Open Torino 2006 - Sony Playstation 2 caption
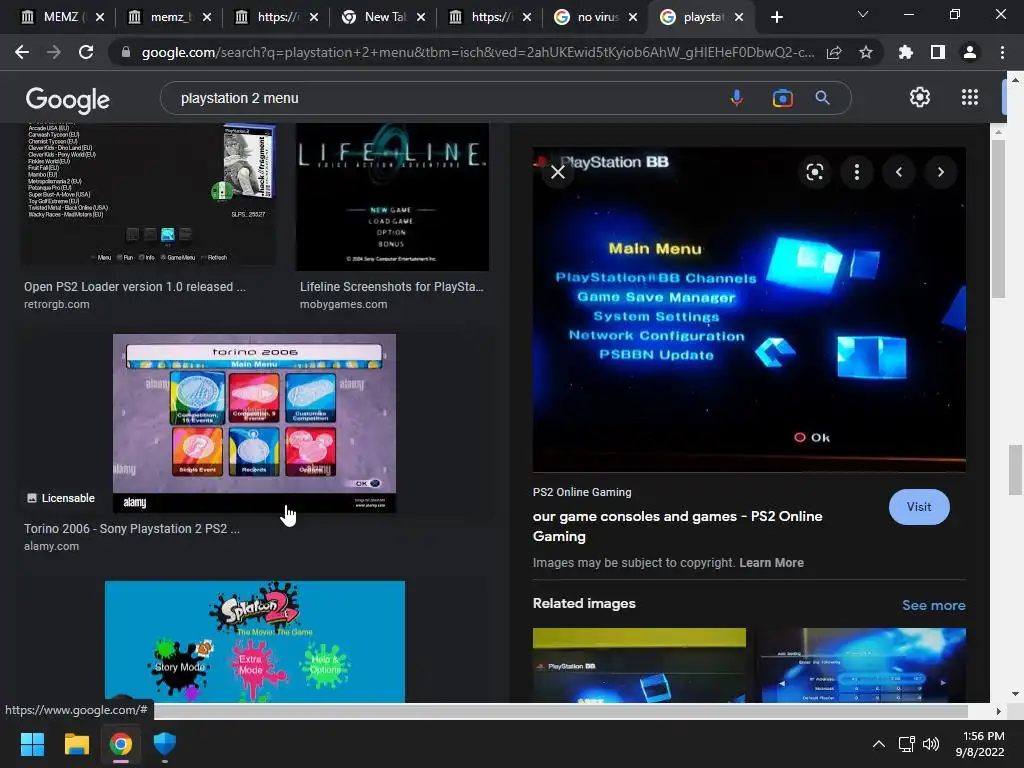This screenshot has width=1024, height=768. point(132,529)
